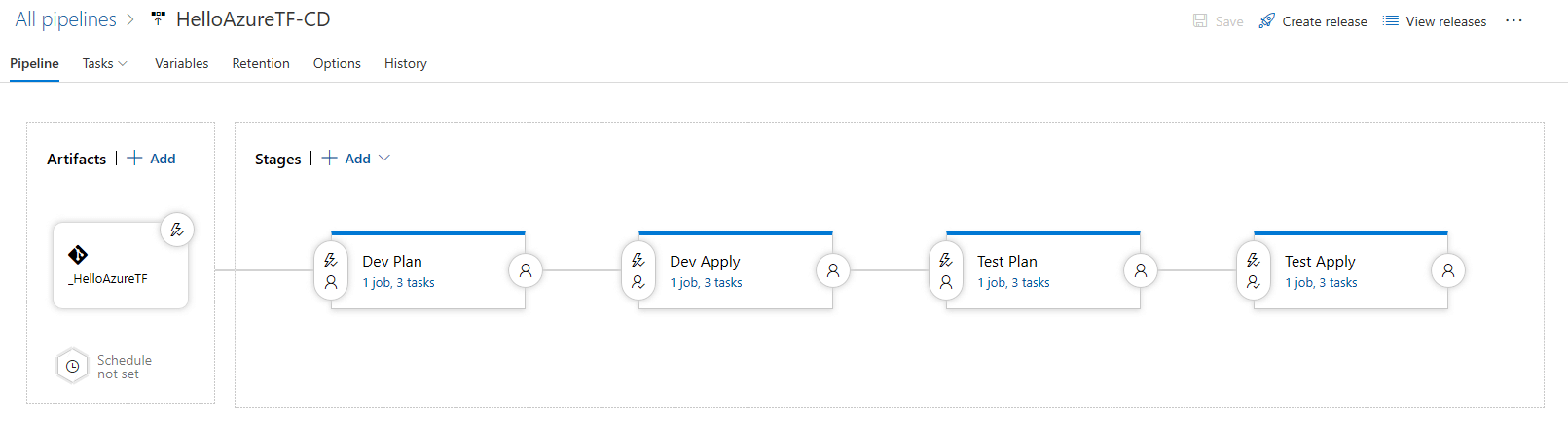Open post-deployment conditions for Test Apply stage
Viewport: 1568px width, 427px height.
(x=1448, y=270)
